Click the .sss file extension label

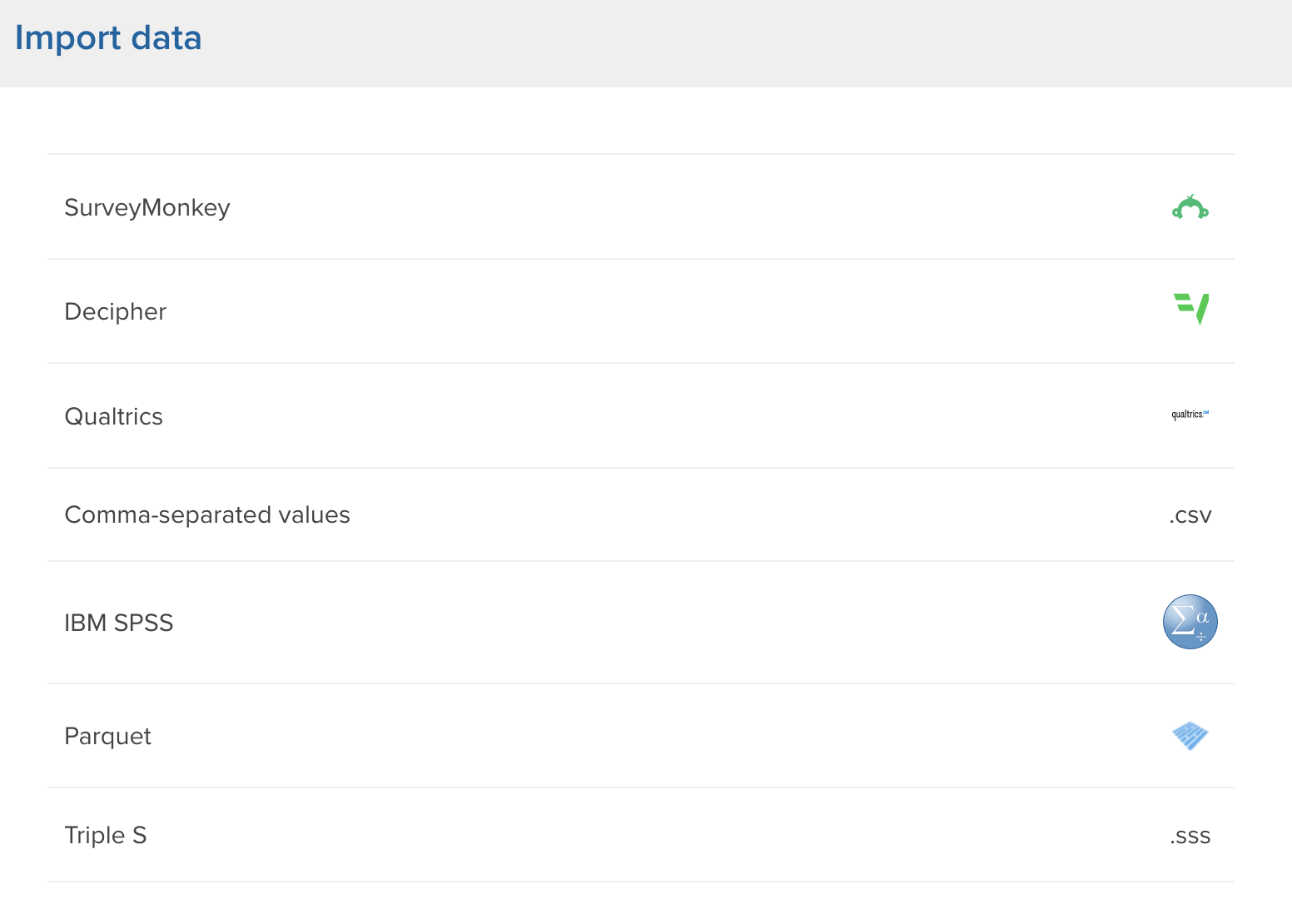pos(1190,836)
